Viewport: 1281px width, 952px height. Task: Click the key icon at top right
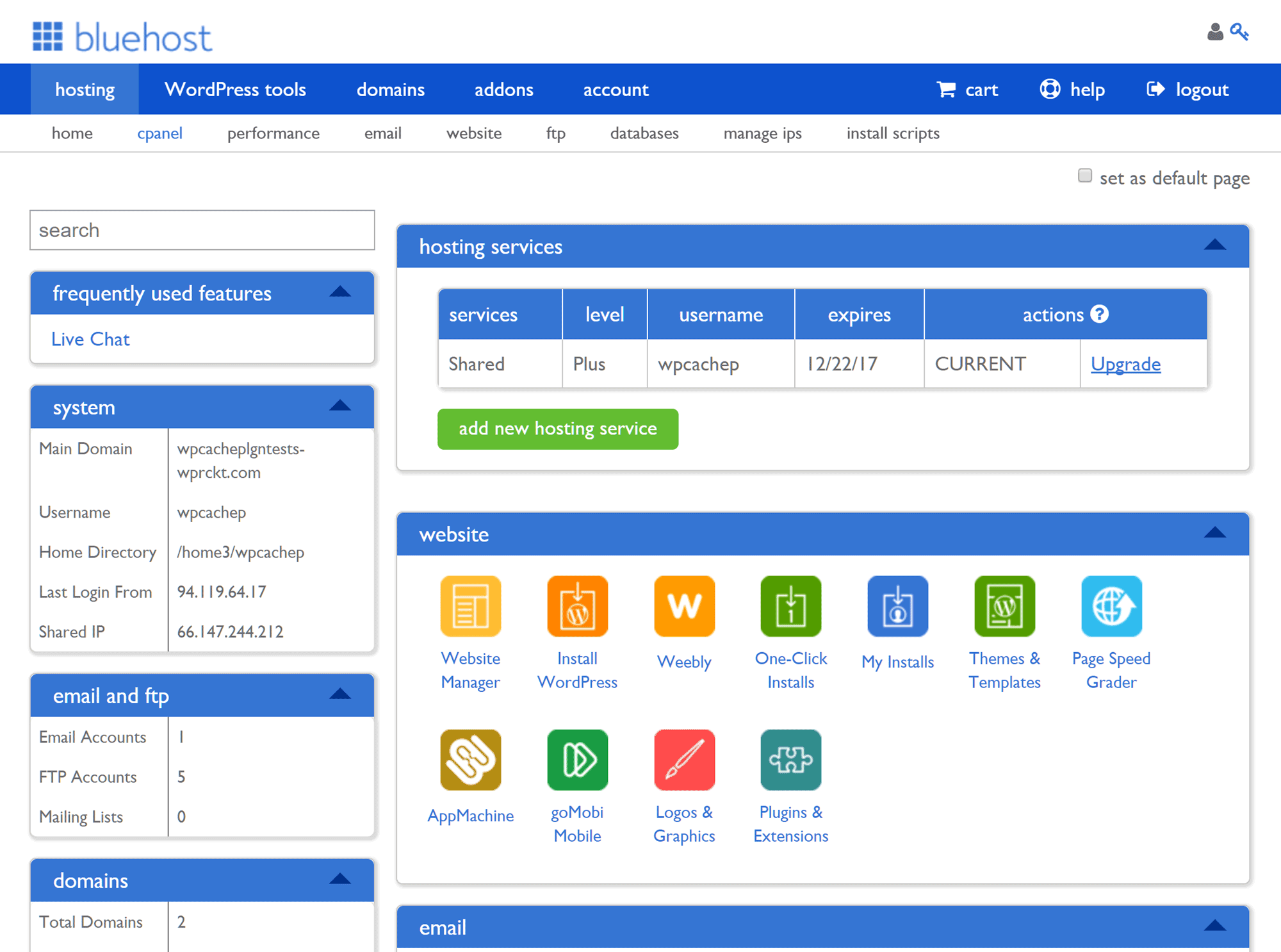tap(1239, 32)
